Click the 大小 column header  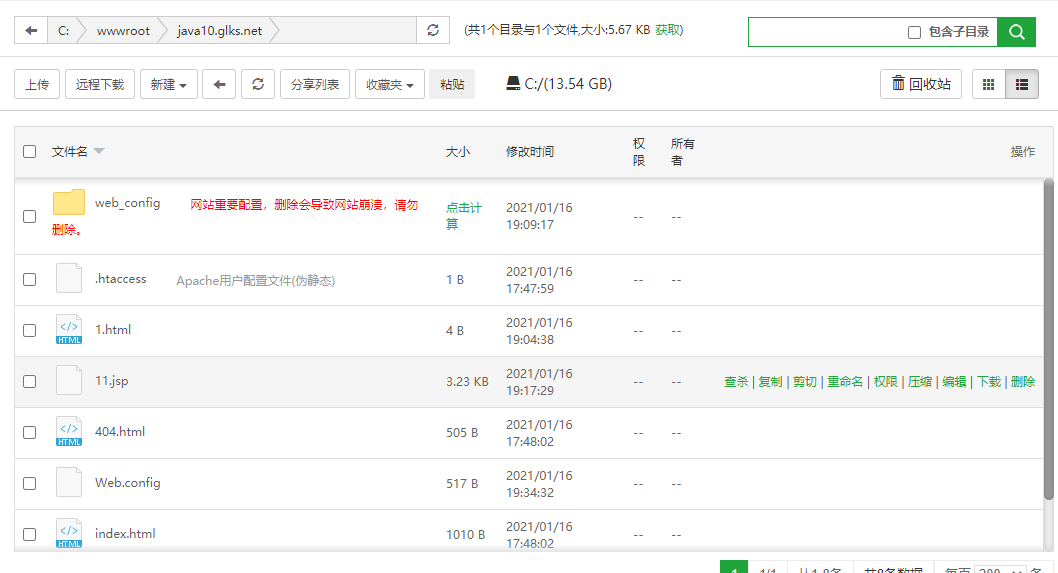pyautogui.click(x=457, y=152)
